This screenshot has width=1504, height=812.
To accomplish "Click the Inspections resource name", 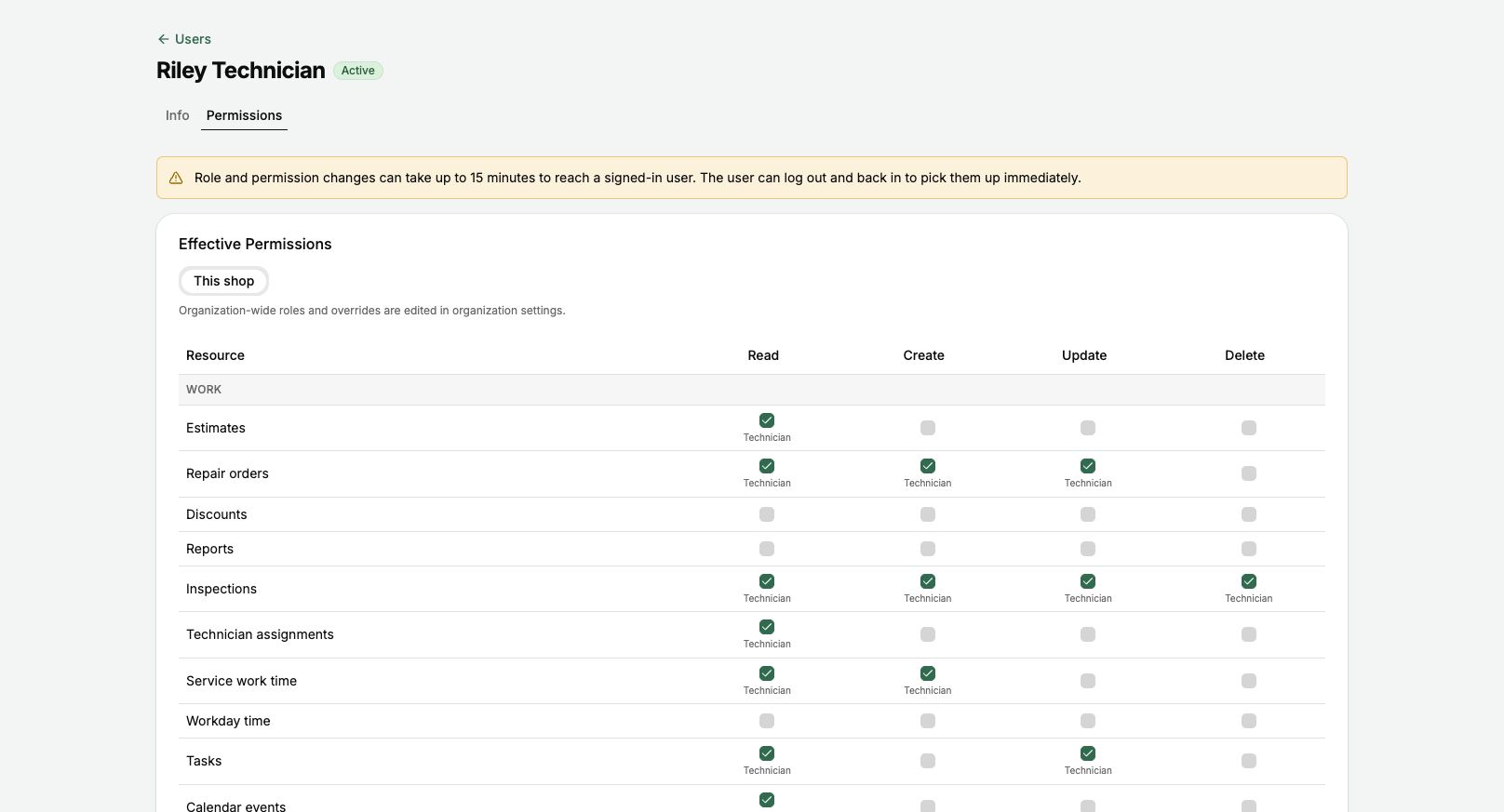I will click(222, 589).
